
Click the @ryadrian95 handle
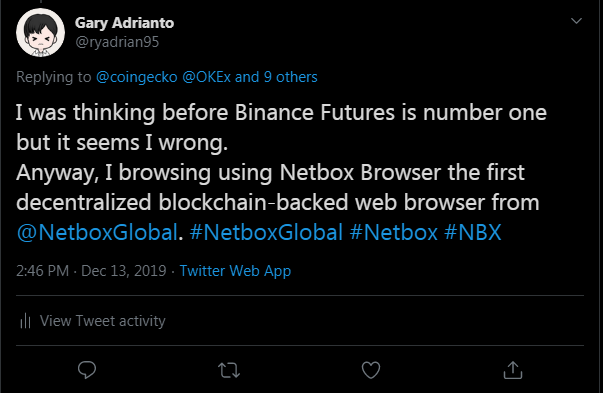pos(117,42)
